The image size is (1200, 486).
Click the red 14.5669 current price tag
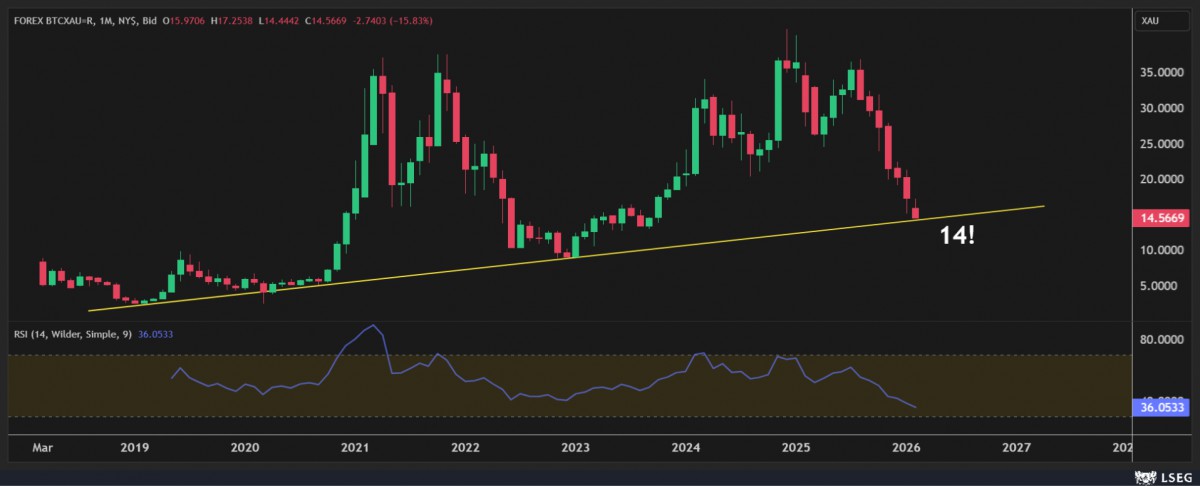pyautogui.click(x=1160, y=218)
